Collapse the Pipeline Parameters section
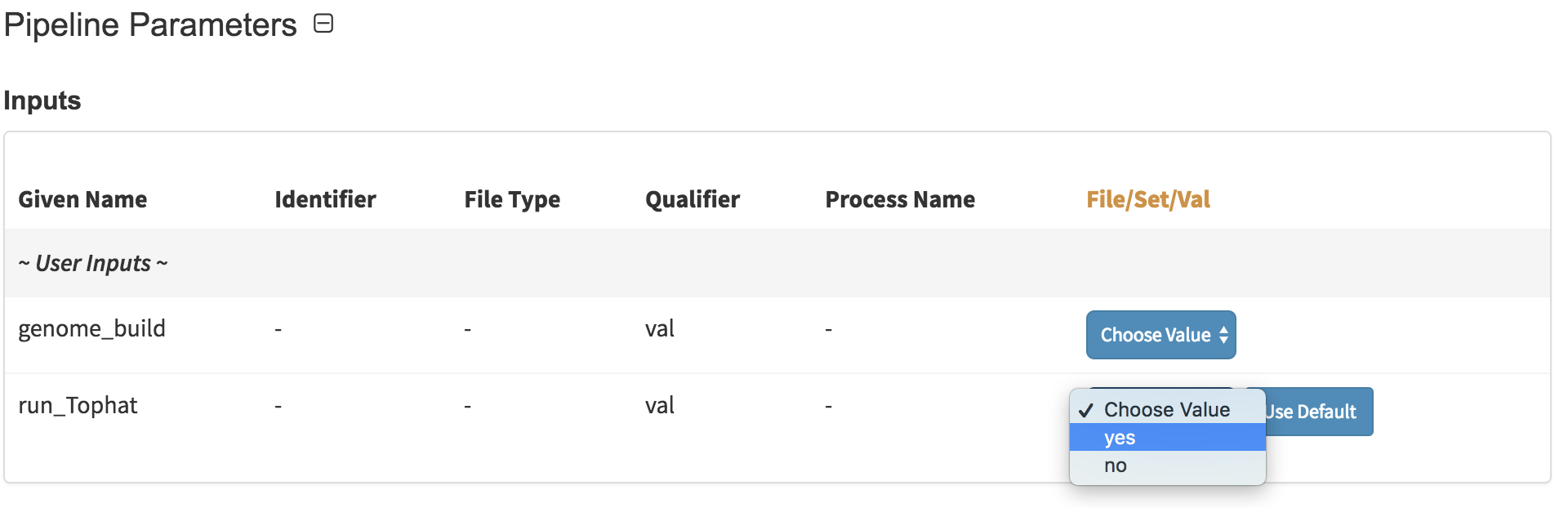Viewport: 1568px width, 508px height. pyautogui.click(x=323, y=24)
